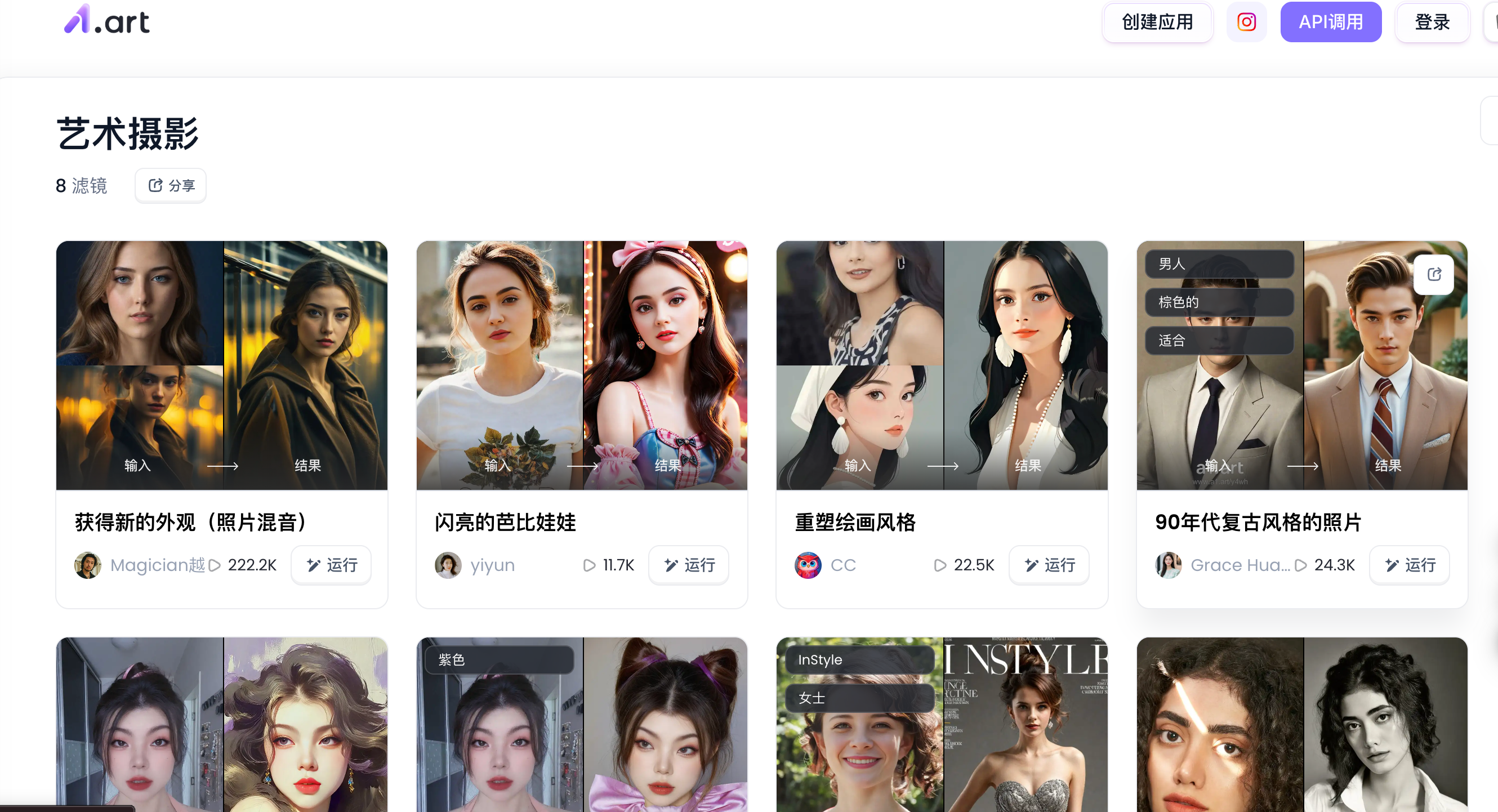Image resolution: width=1498 pixels, height=812 pixels.
Task: Run the 获得新的外观 filter
Action: click(332, 565)
